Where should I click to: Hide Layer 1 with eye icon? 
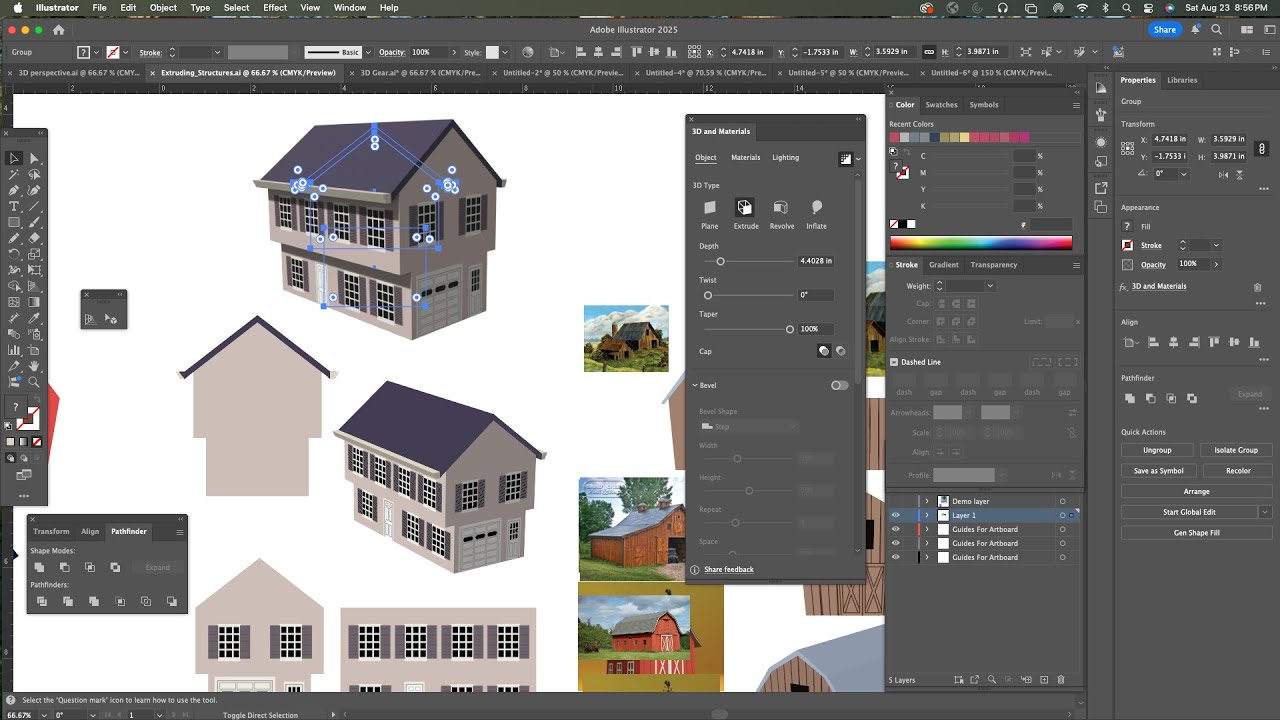tap(895, 515)
